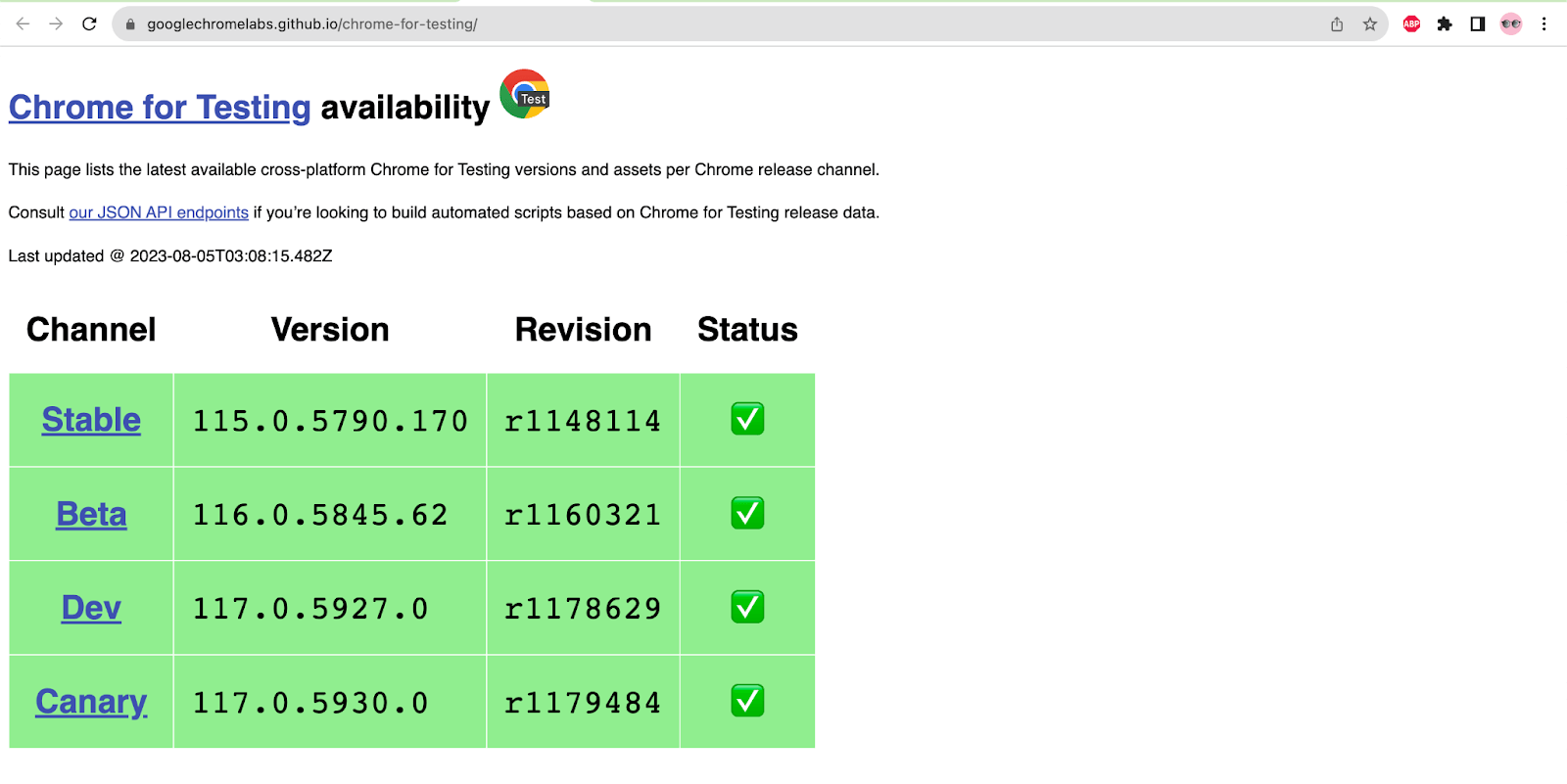Open the Extensions puzzle piece menu

[1445, 24]
